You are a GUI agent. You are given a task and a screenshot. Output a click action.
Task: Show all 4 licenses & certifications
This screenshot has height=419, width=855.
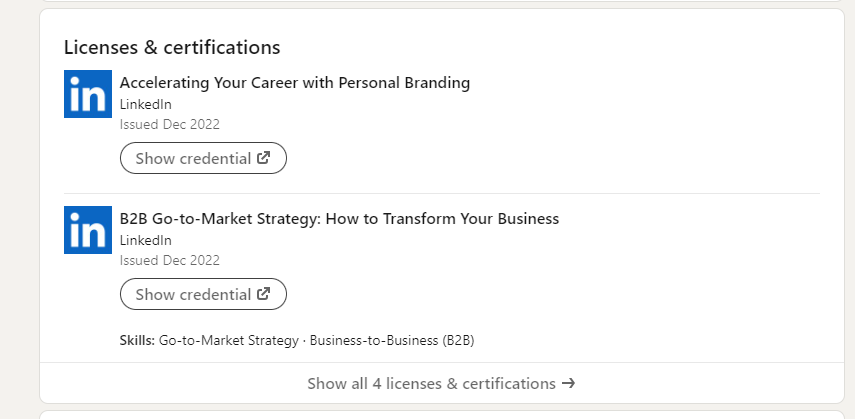coord(442,384)
